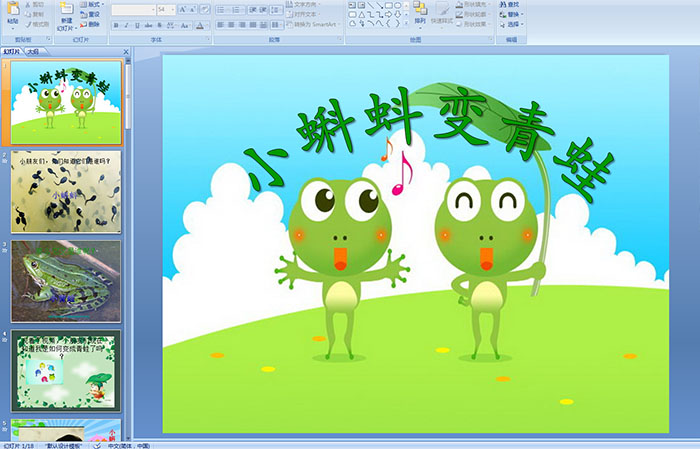Open the Clipboard pane launcher
This screenshot has height=449, width=700.
[x=49, y=40]
